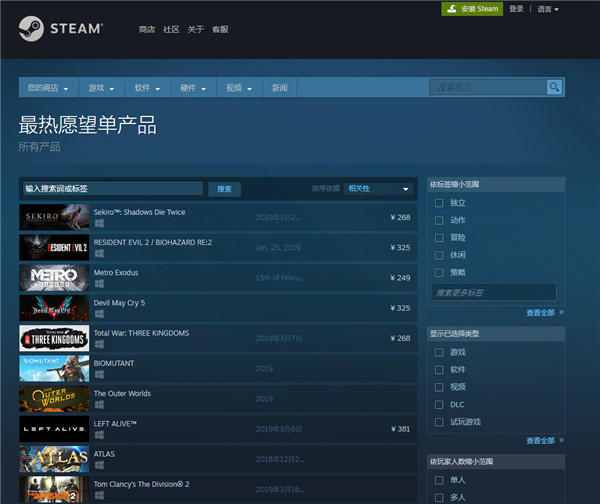The width and height of the screenshot is (600, 504).
Task: Check the DLC type checkbox
Action: point(439,405)
